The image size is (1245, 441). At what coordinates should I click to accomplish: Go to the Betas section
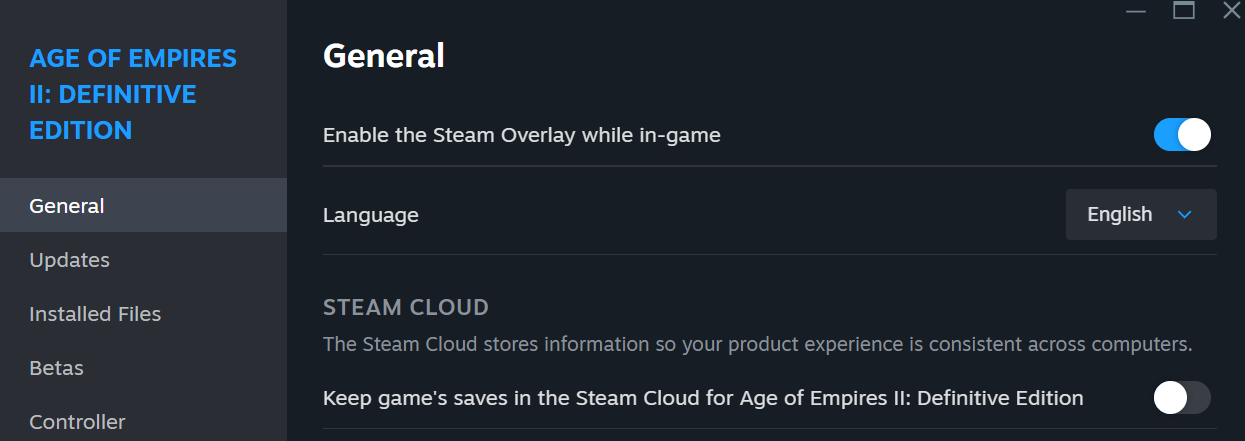click(56, 368)
